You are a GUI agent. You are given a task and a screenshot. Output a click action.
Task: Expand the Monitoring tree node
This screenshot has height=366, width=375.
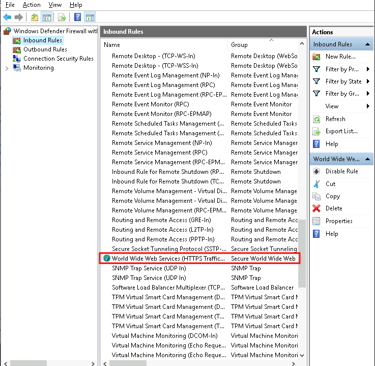coord(7,68)
